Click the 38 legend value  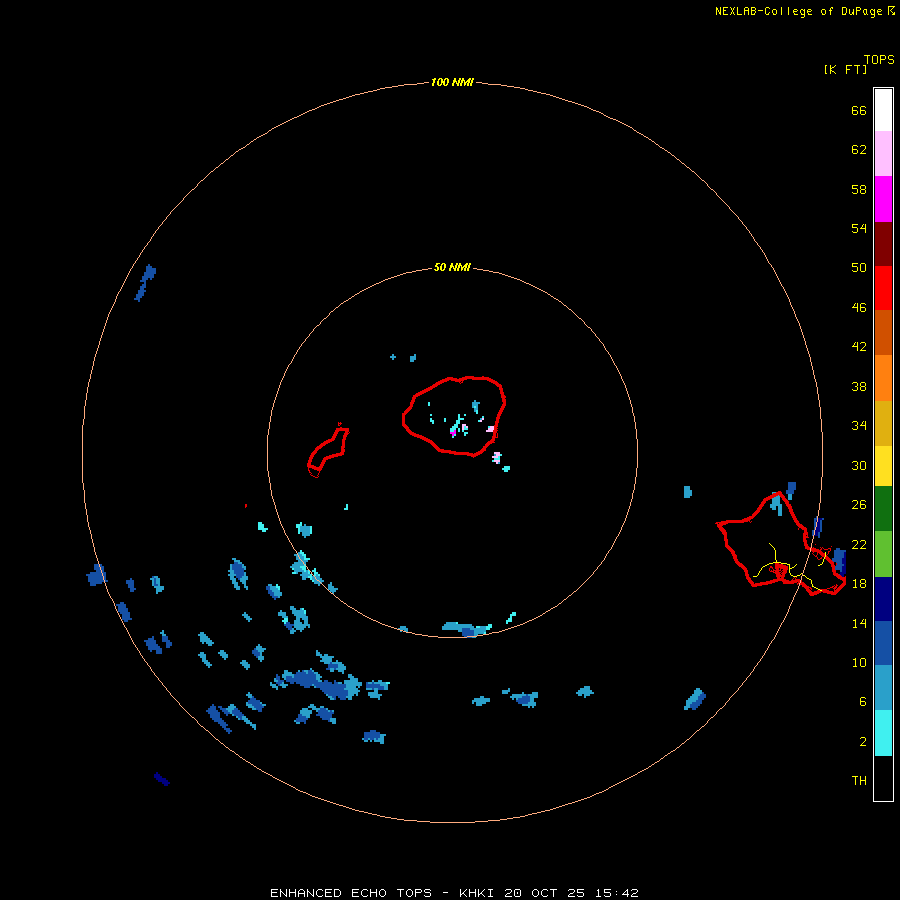click(x=859, y=386)
